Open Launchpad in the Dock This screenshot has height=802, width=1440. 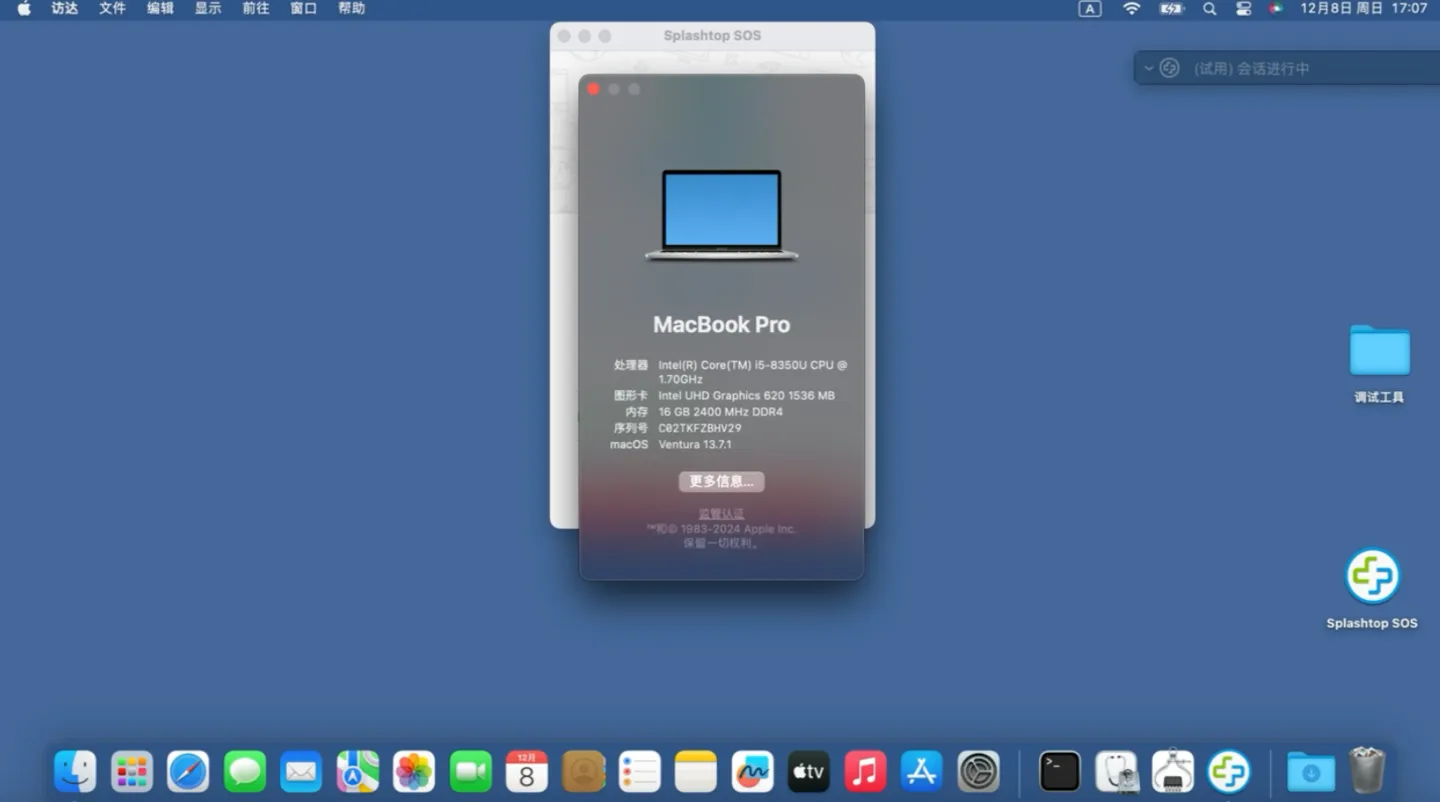coord(132,772)
